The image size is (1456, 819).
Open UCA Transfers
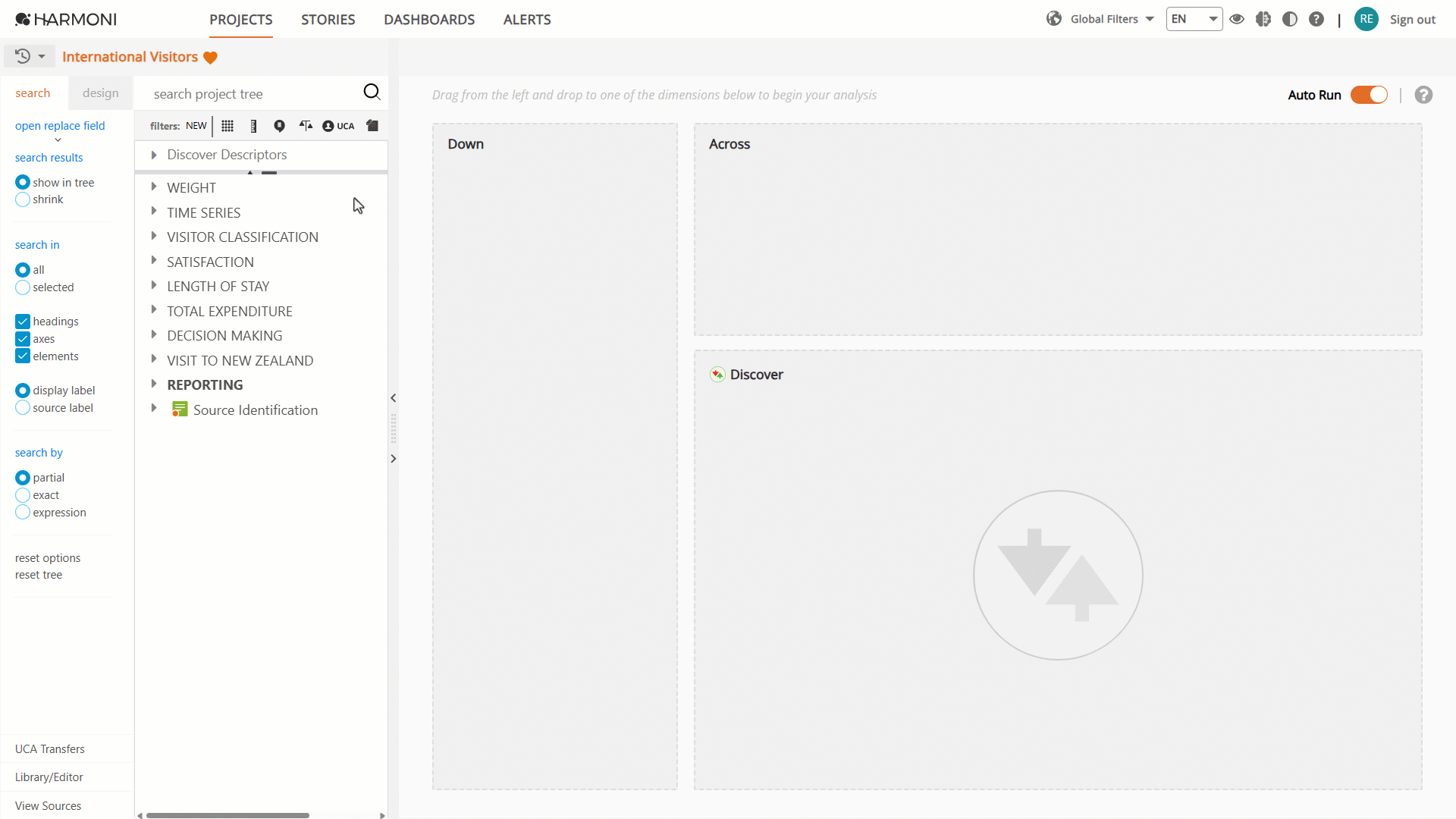click(x=50, y=749)
